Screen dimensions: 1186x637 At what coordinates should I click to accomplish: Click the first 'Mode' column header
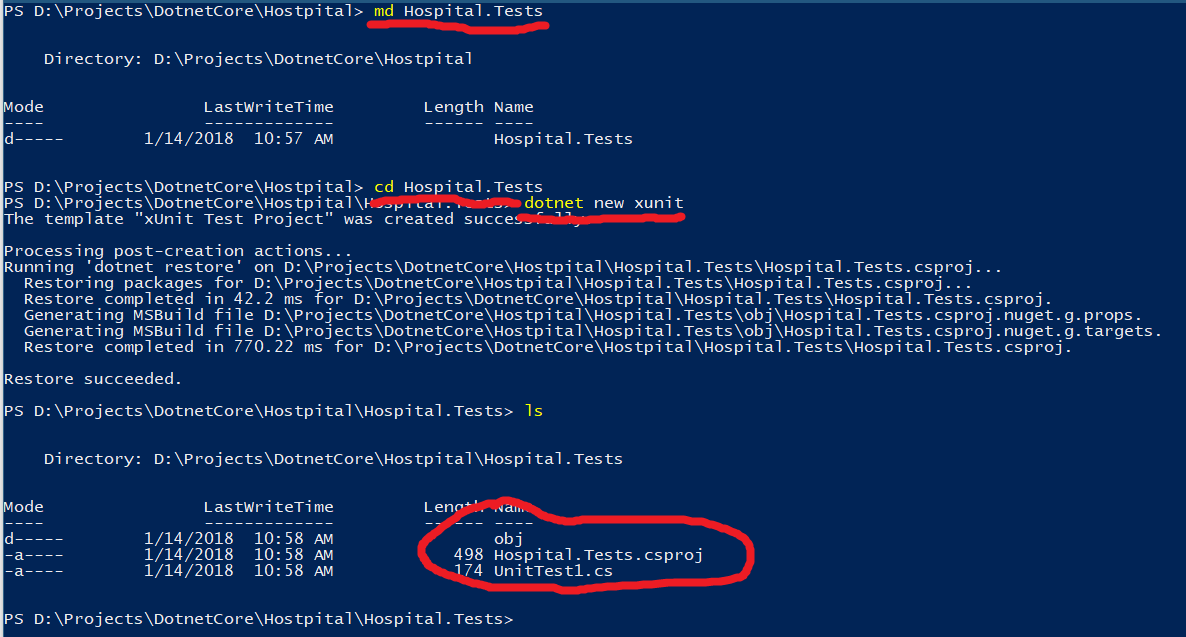23,107
